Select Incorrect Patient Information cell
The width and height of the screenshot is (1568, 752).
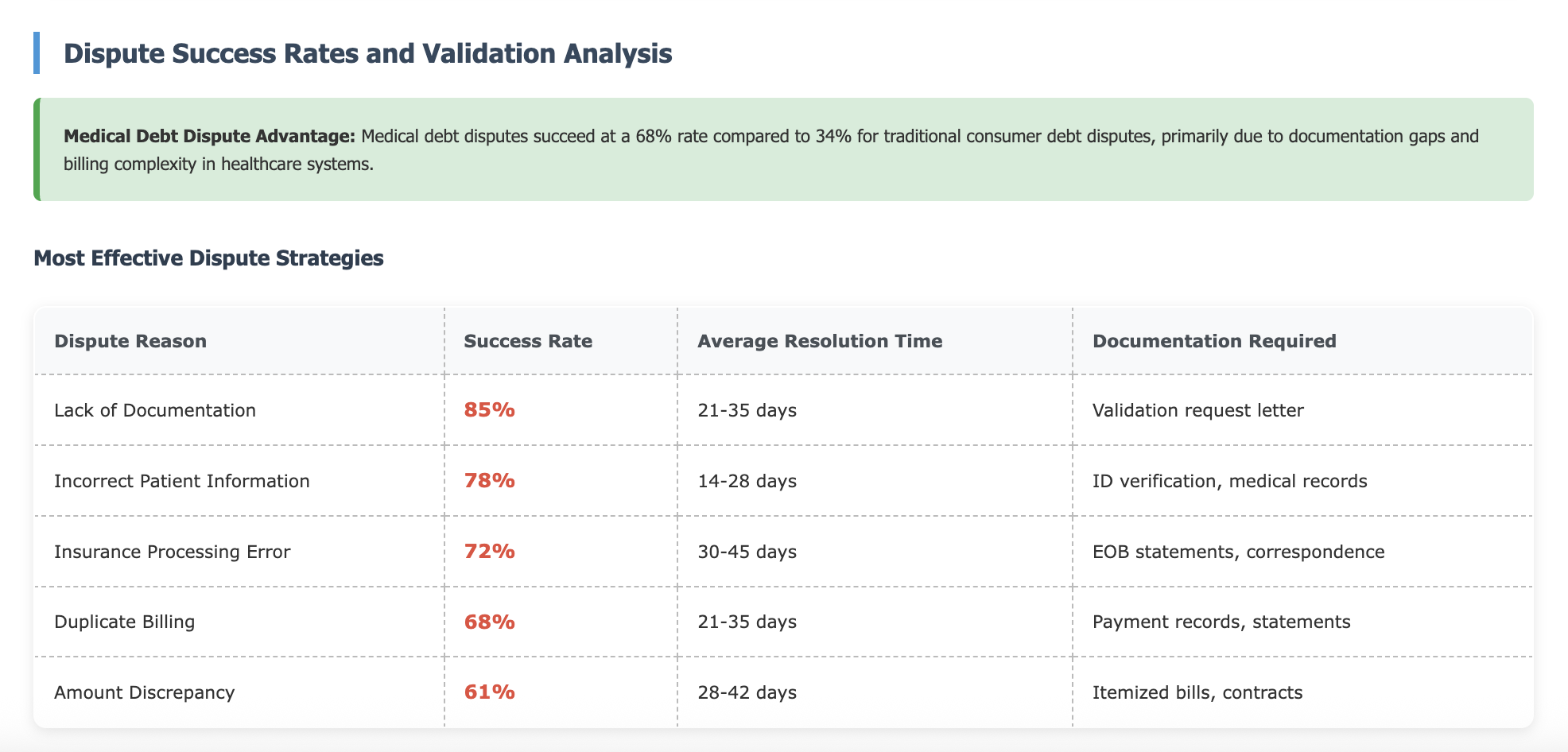point(239,481)
